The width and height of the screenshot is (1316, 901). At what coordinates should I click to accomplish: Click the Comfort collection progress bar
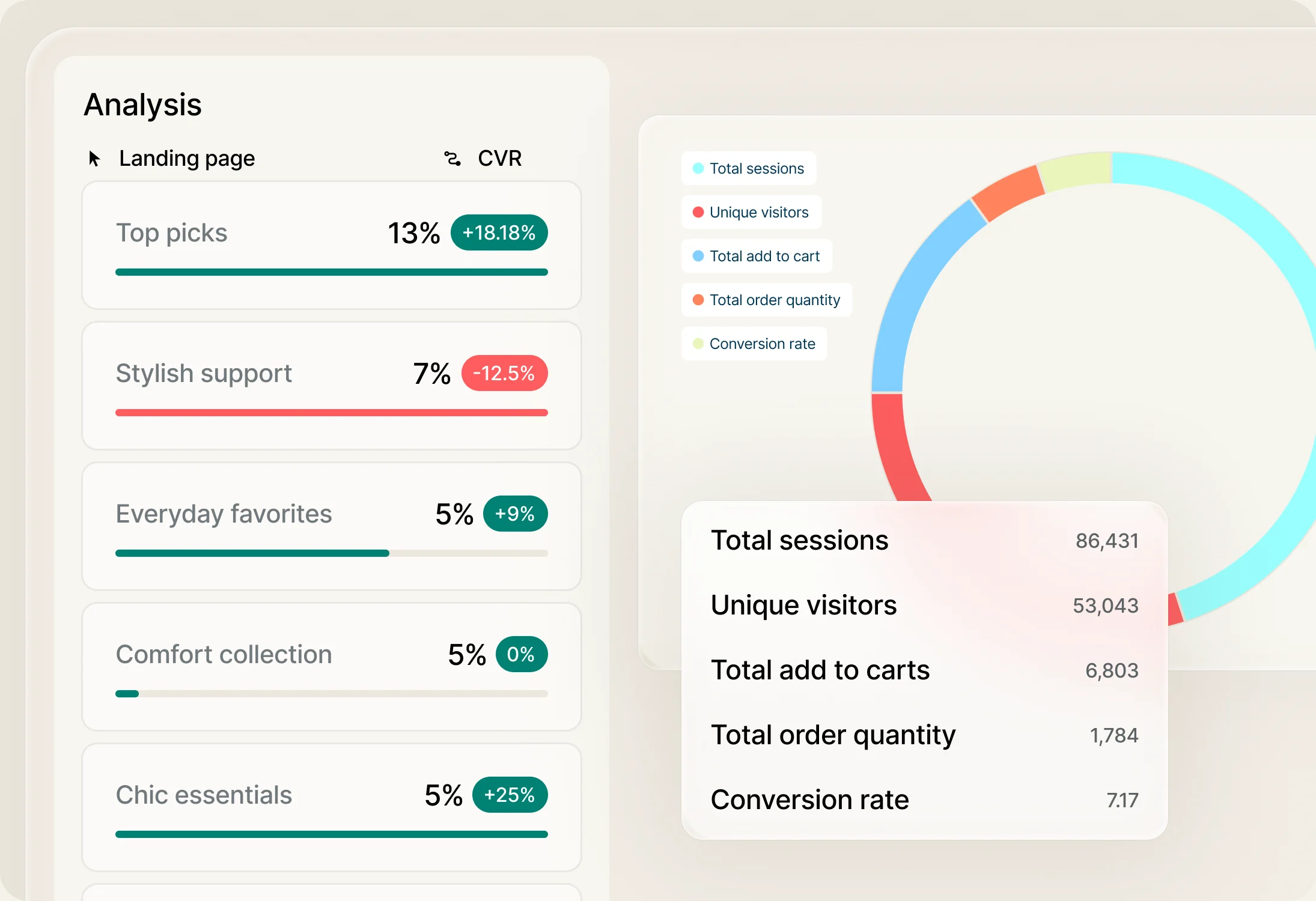click(x=332, y=694)
